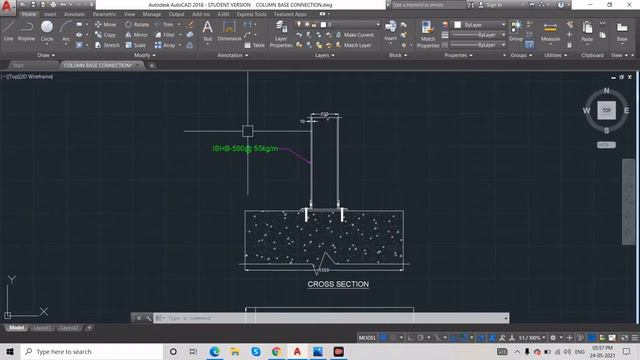Expand the Modify panel
The image size is (640, 360).
click(144, 55)
